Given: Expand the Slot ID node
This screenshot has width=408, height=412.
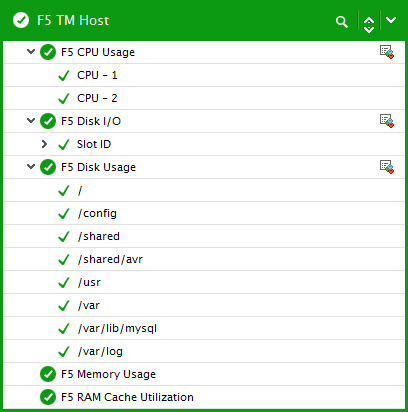Looking at the screenshot, I should (x=44, y=144).
